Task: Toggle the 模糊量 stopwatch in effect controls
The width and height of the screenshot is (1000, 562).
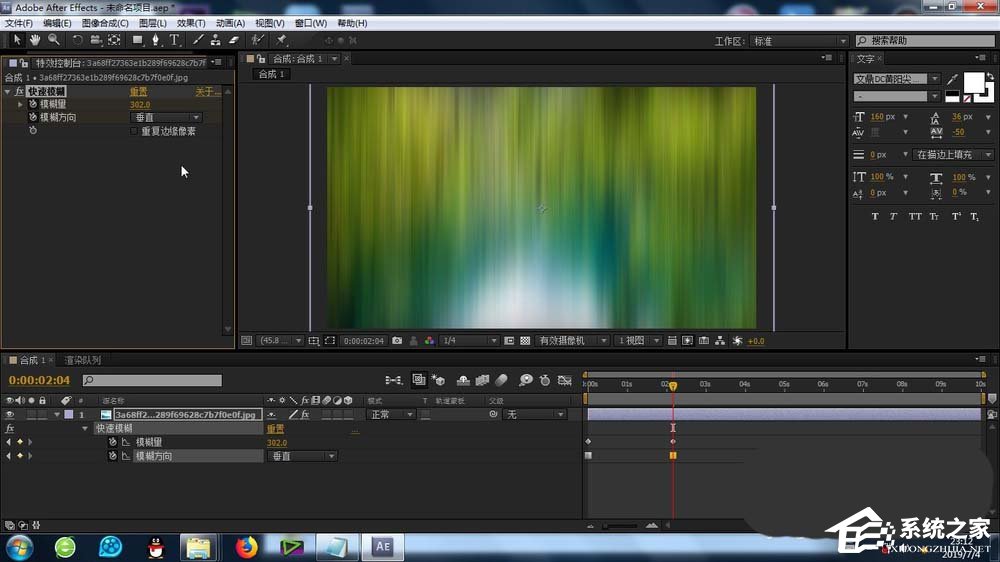Action: point(33,104)
